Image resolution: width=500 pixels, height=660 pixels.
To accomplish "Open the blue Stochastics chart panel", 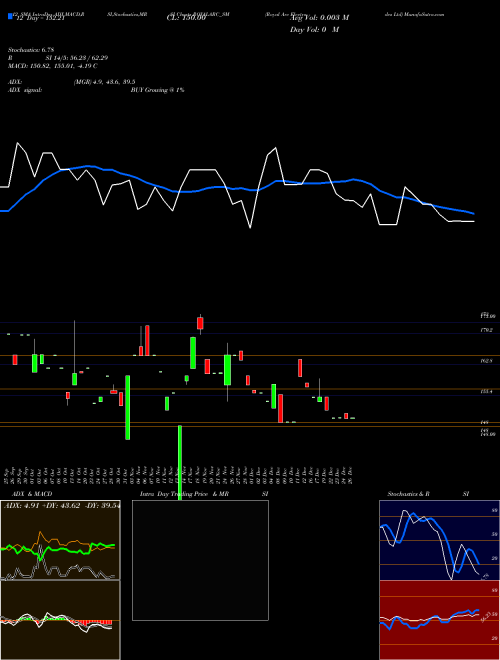I will tap(439, 540).
